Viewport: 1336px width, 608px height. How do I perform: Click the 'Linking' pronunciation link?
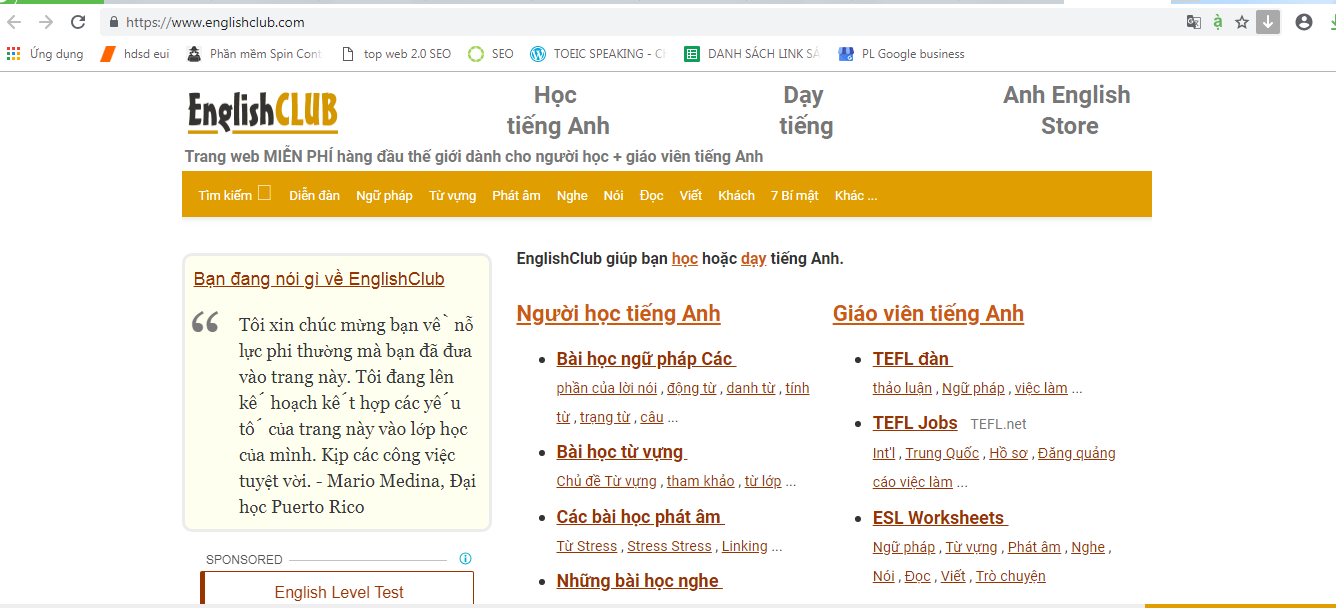click(745, 546)
